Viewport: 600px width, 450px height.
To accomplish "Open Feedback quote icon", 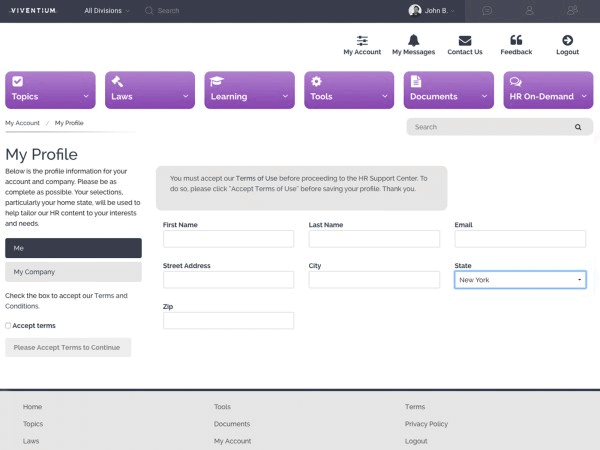I will coord(516,40).
